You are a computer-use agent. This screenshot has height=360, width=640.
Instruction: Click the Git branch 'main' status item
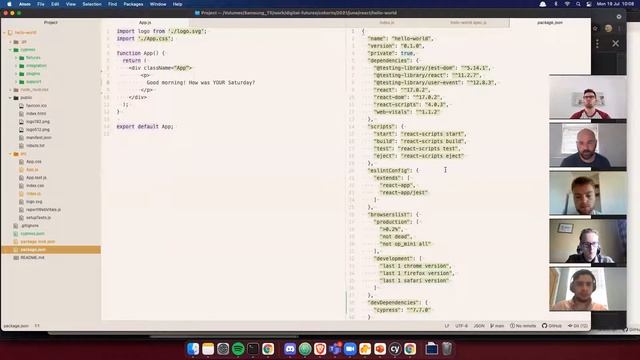point(497,326)
